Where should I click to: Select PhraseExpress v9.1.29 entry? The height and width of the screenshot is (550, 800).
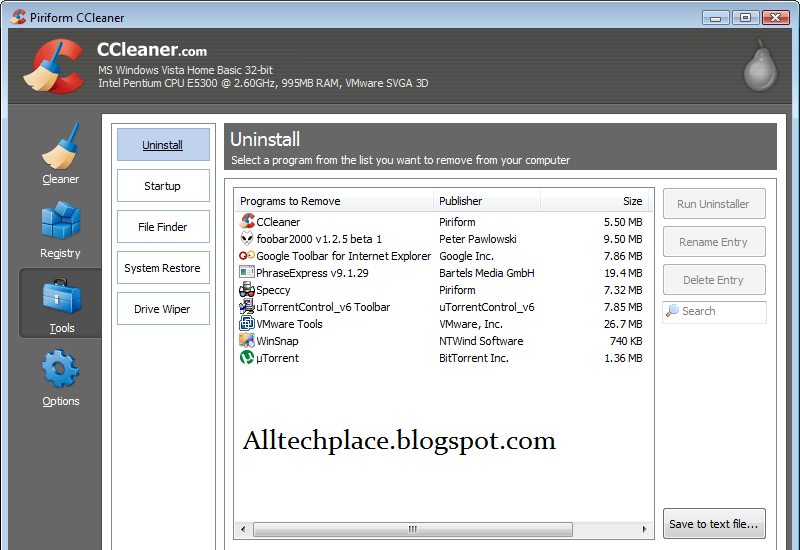pyautogui.click(x=312, y=273)
